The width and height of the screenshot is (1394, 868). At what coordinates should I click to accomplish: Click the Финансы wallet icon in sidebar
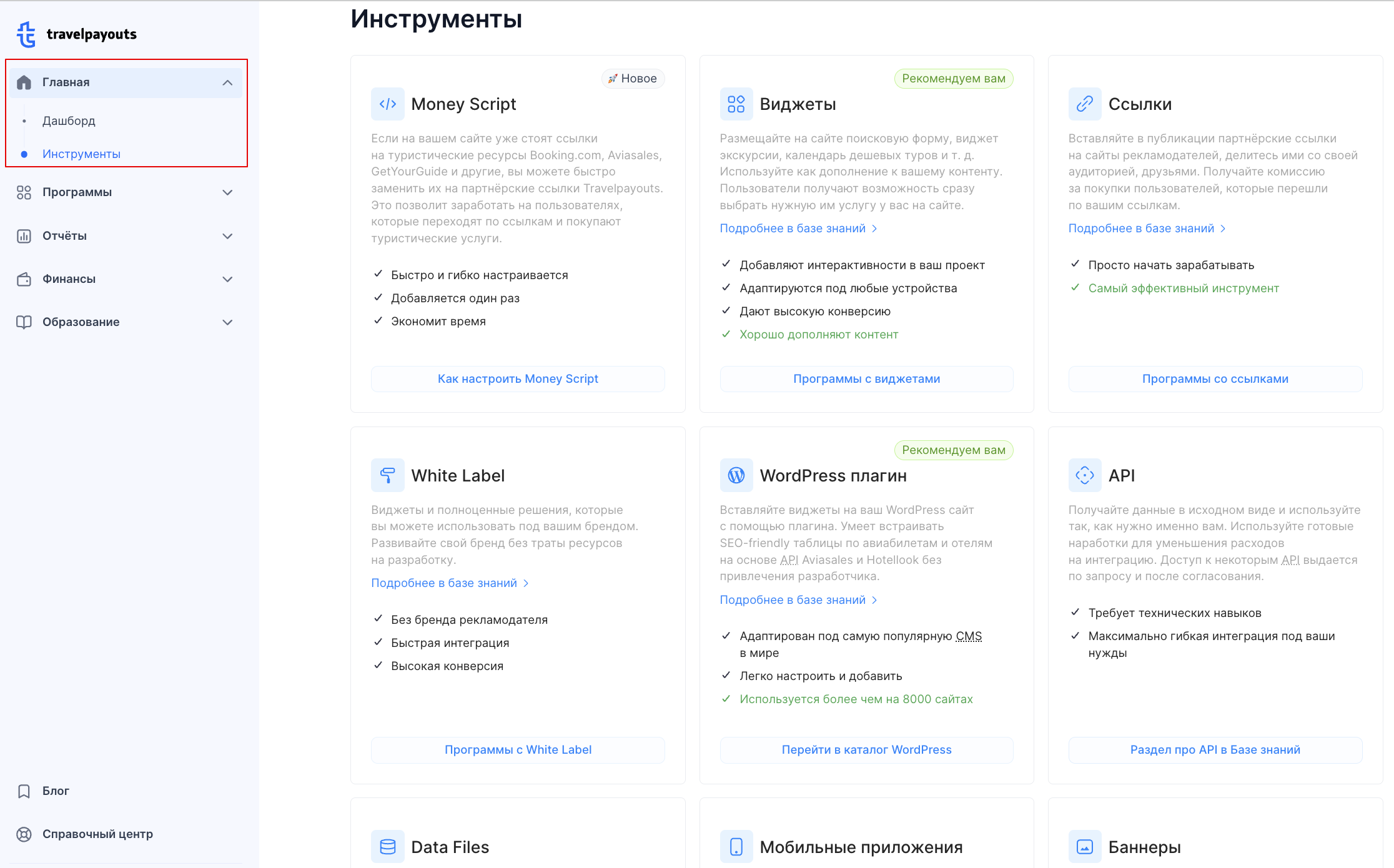tap(24, 279)
